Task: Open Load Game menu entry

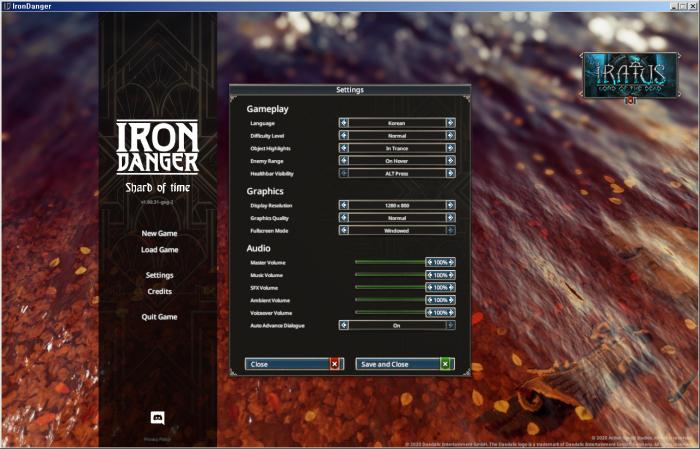Action: pyautogui.click(x=159, y=249)
